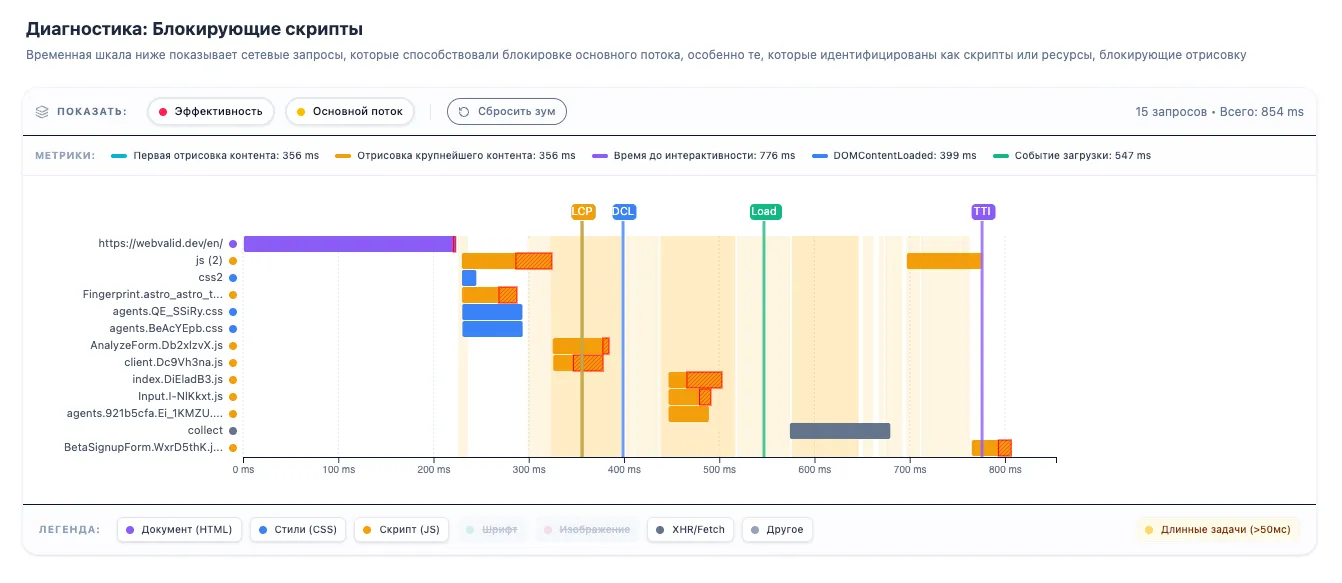
Task: Click the layers icon beside ПОКАЗАТЬ
Action: 42,112
